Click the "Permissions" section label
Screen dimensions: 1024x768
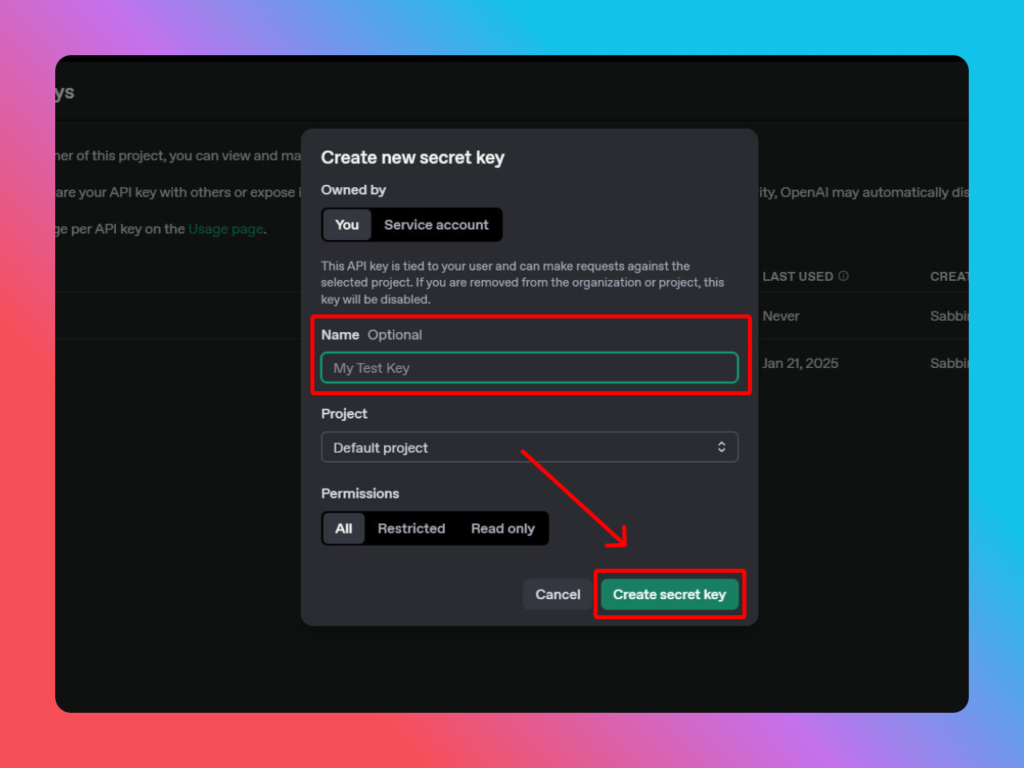click(360, 494)
